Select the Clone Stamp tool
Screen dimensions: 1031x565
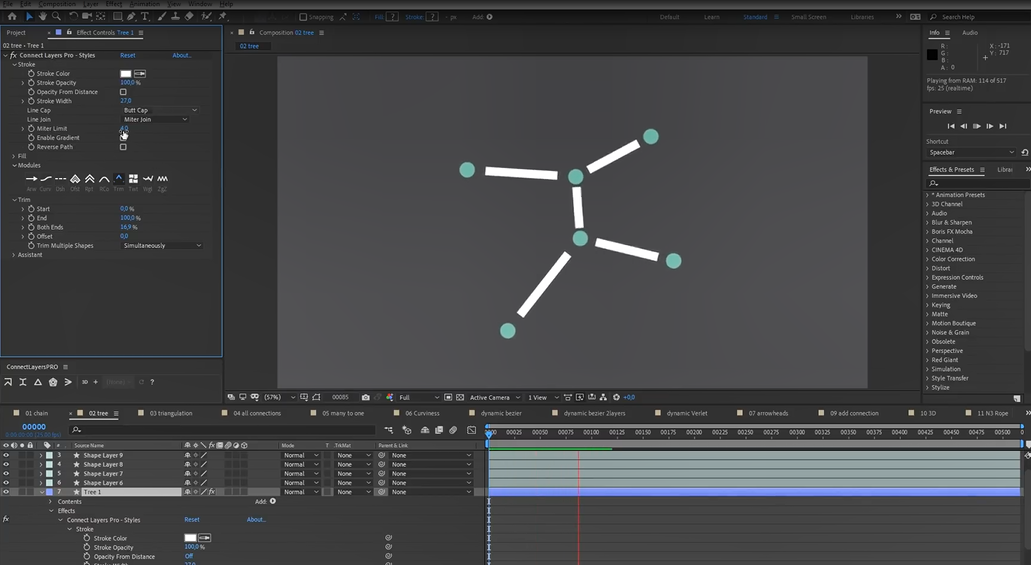(x=176, y=16)
